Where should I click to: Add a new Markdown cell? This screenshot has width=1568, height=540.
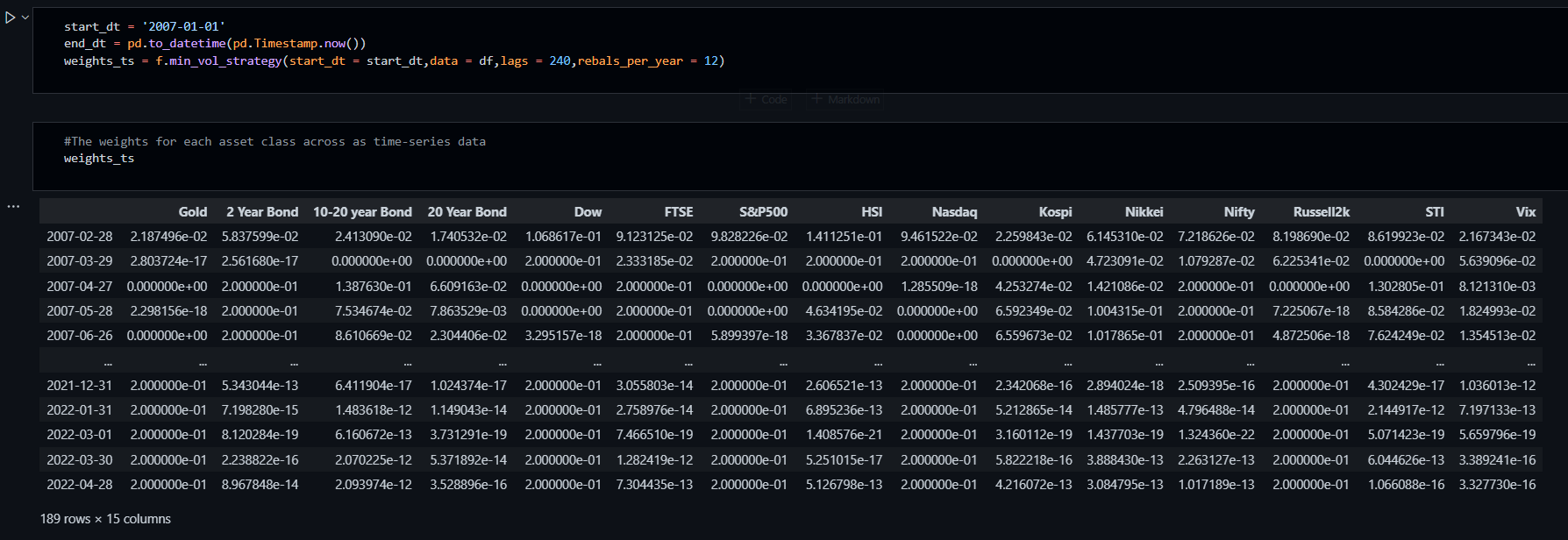tap(845, 100)
